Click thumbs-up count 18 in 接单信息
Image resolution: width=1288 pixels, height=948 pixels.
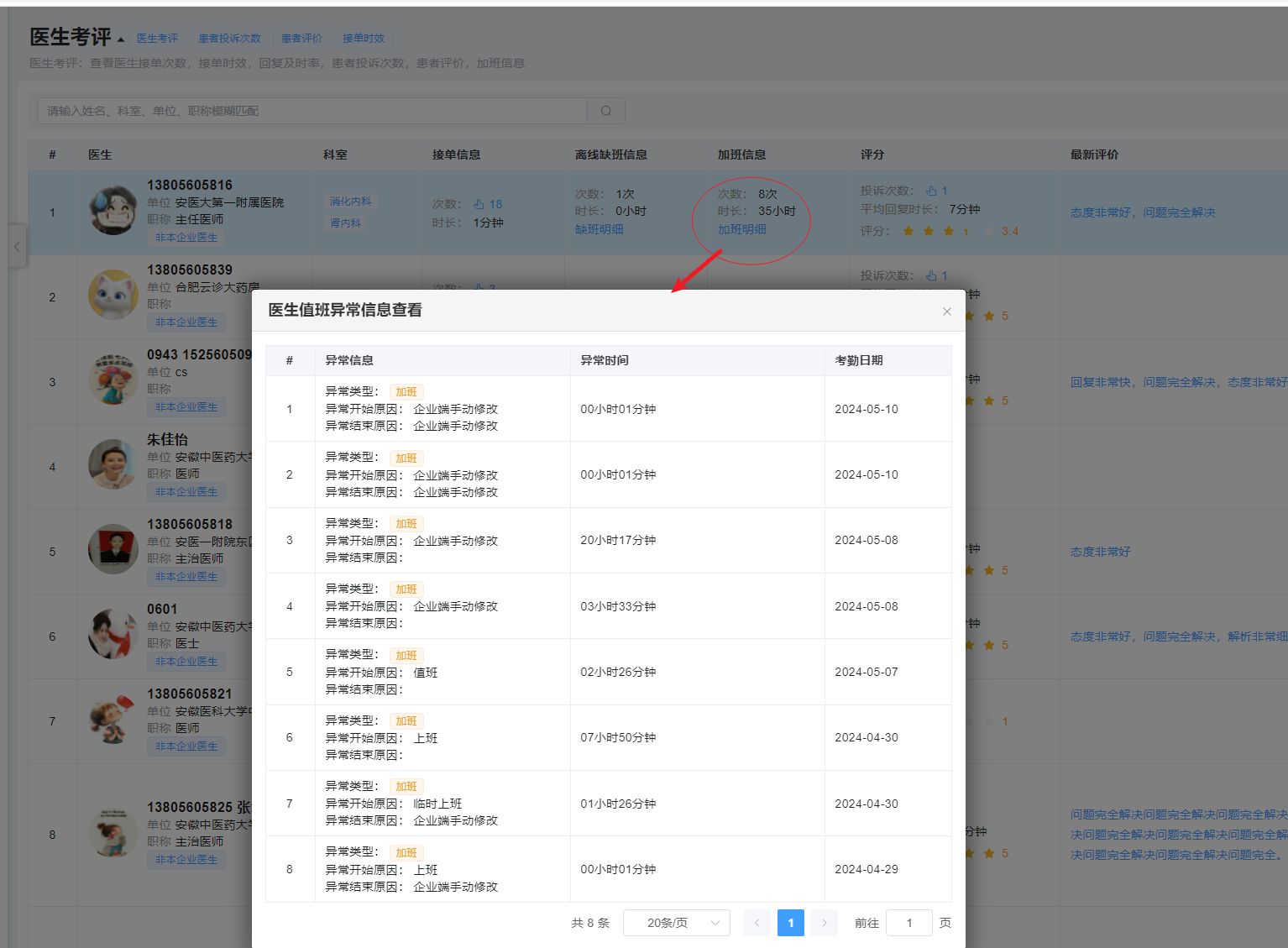pos(488,204)
